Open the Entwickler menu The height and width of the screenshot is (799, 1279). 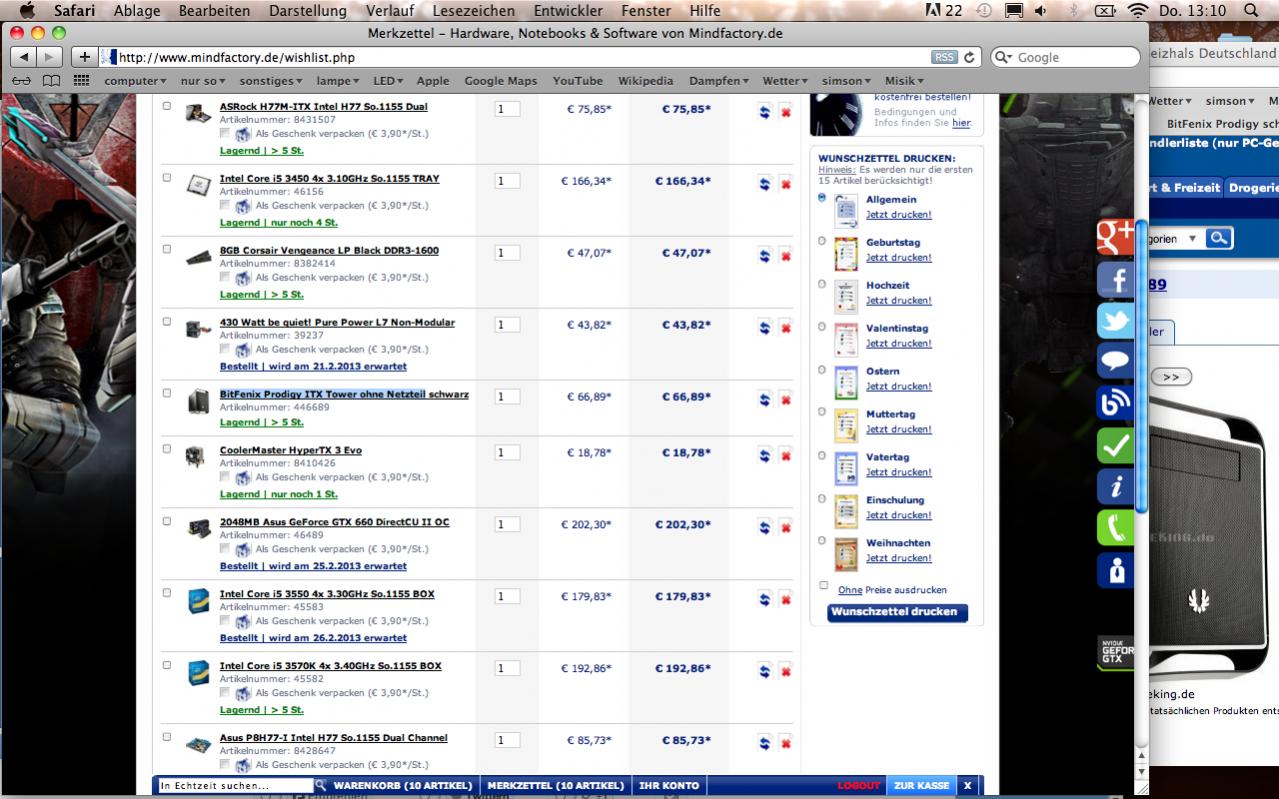click(x=568, y=10)
